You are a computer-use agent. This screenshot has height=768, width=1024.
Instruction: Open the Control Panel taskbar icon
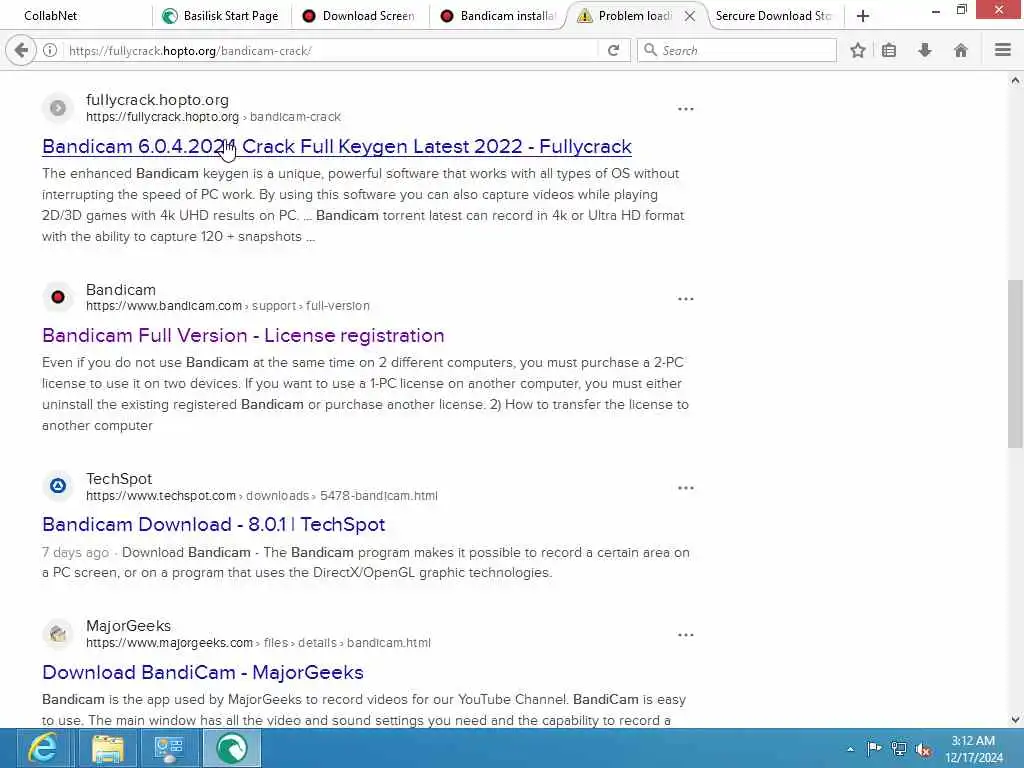[169, 748]
